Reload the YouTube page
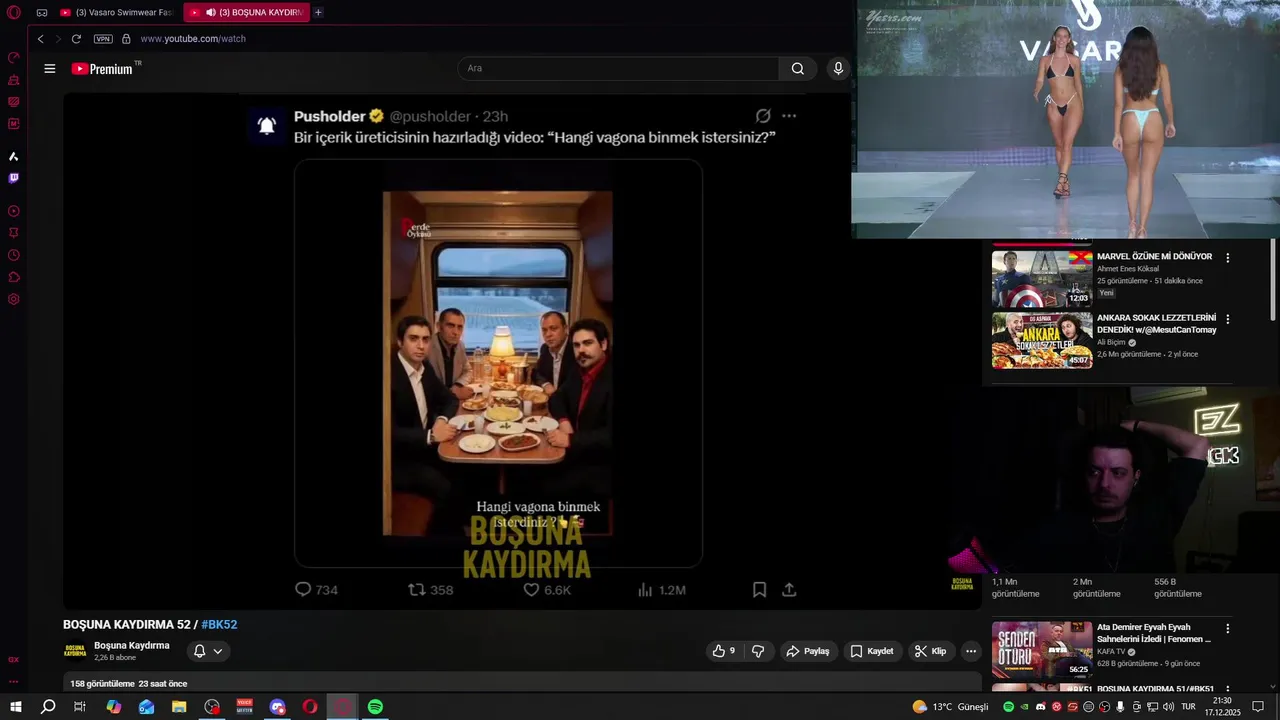1280x720 pixels. (76, 39)
